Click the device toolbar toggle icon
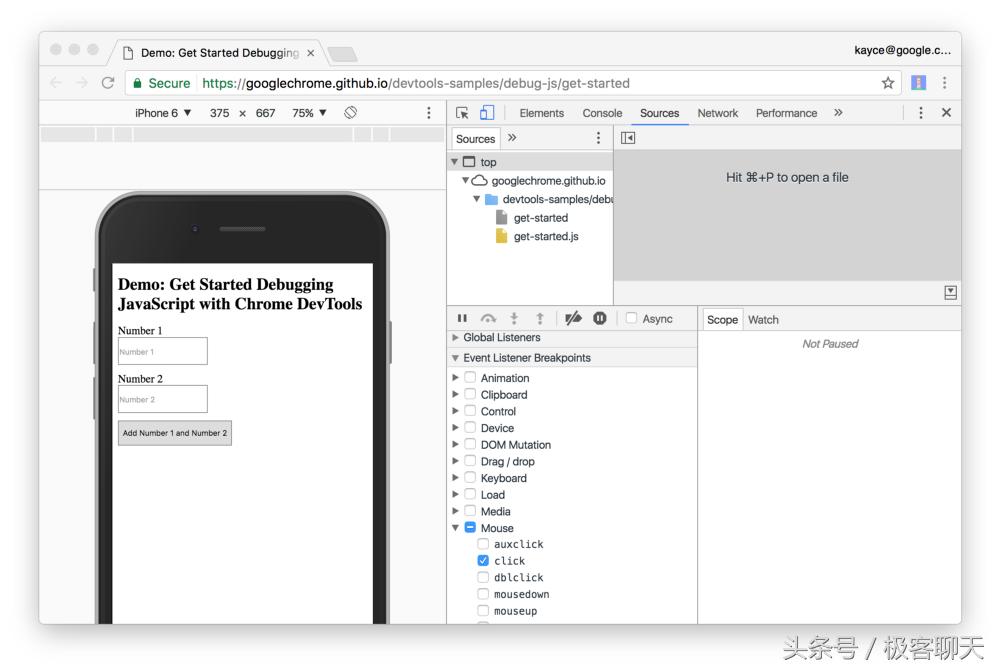Image resolution: width=1000 pixels, height=670 pixels. click(x=486, y=112)
